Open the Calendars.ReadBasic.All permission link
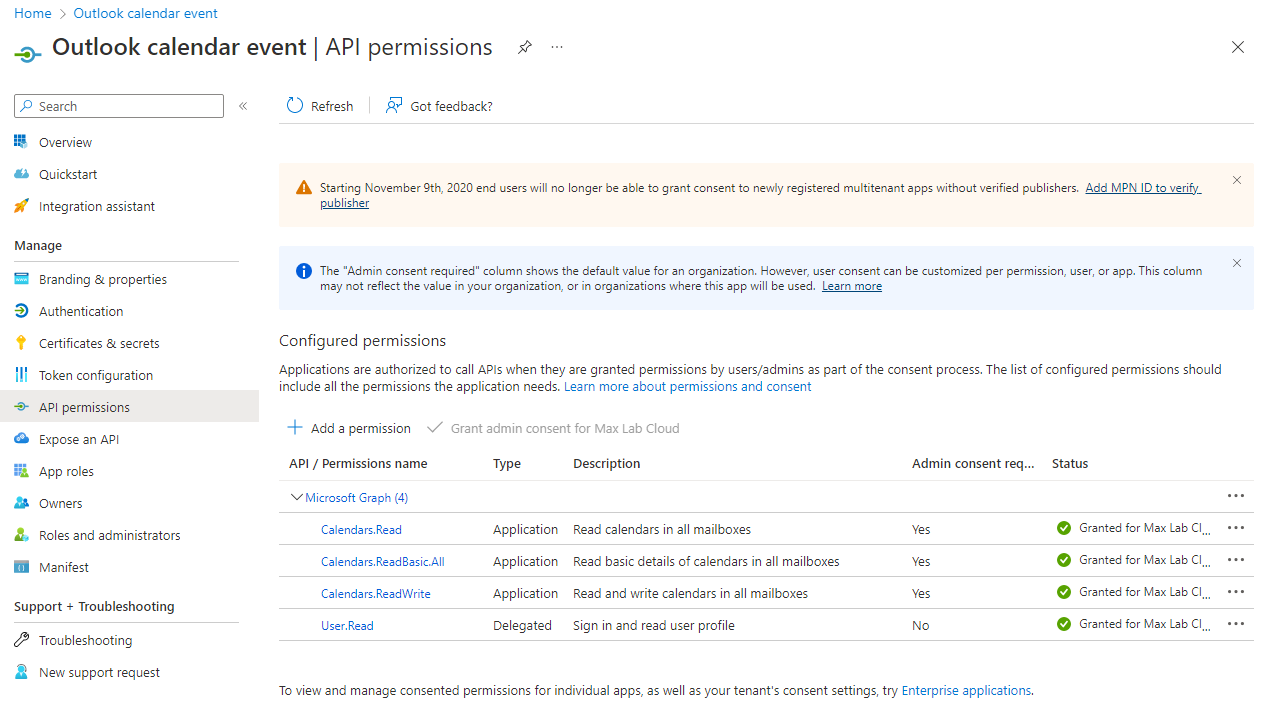Viewport: 1267px width, 715px height. (383, 561)
